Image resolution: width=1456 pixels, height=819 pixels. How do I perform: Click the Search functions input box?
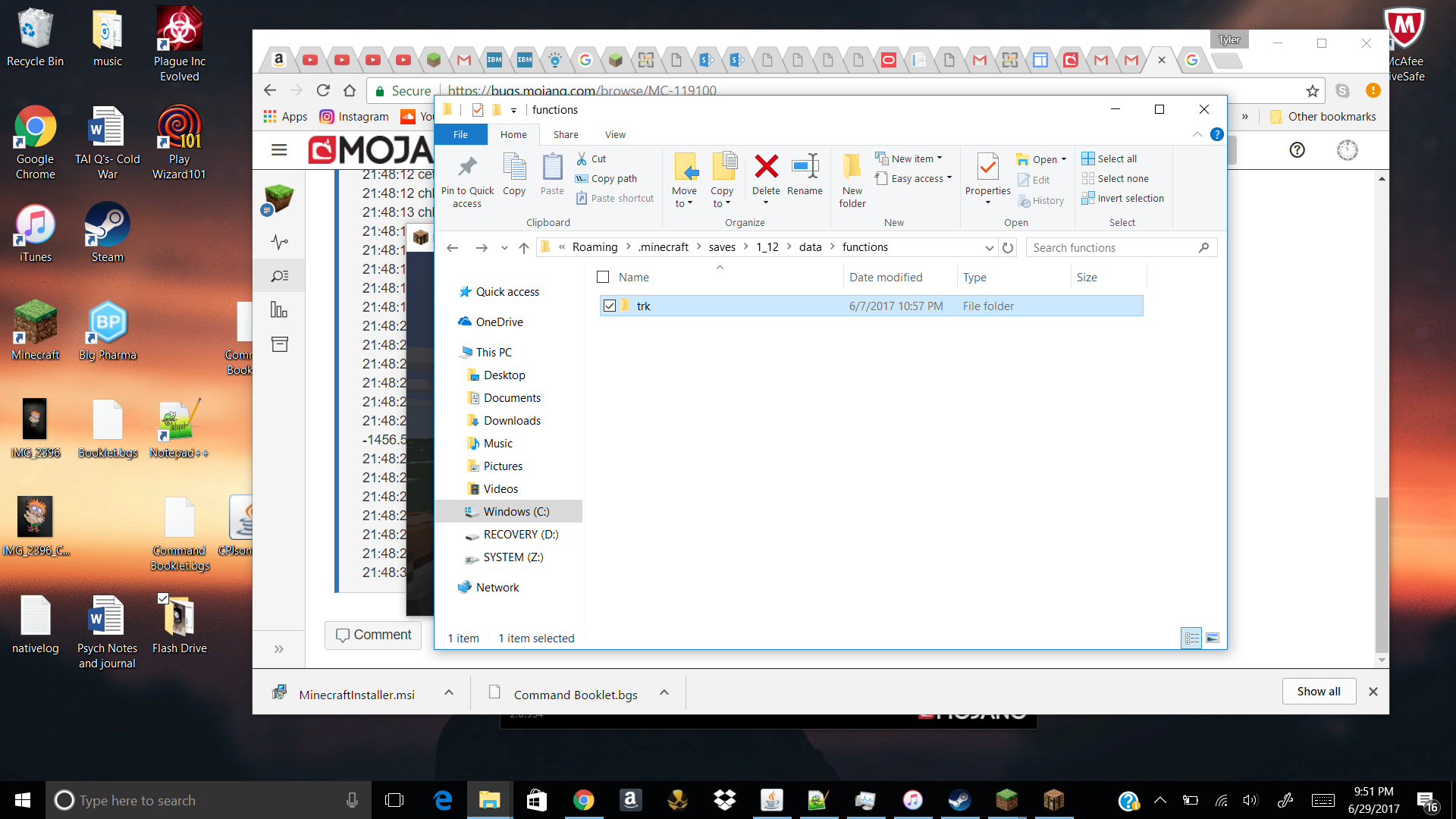pyautogui.click(x=1112, y=247)
